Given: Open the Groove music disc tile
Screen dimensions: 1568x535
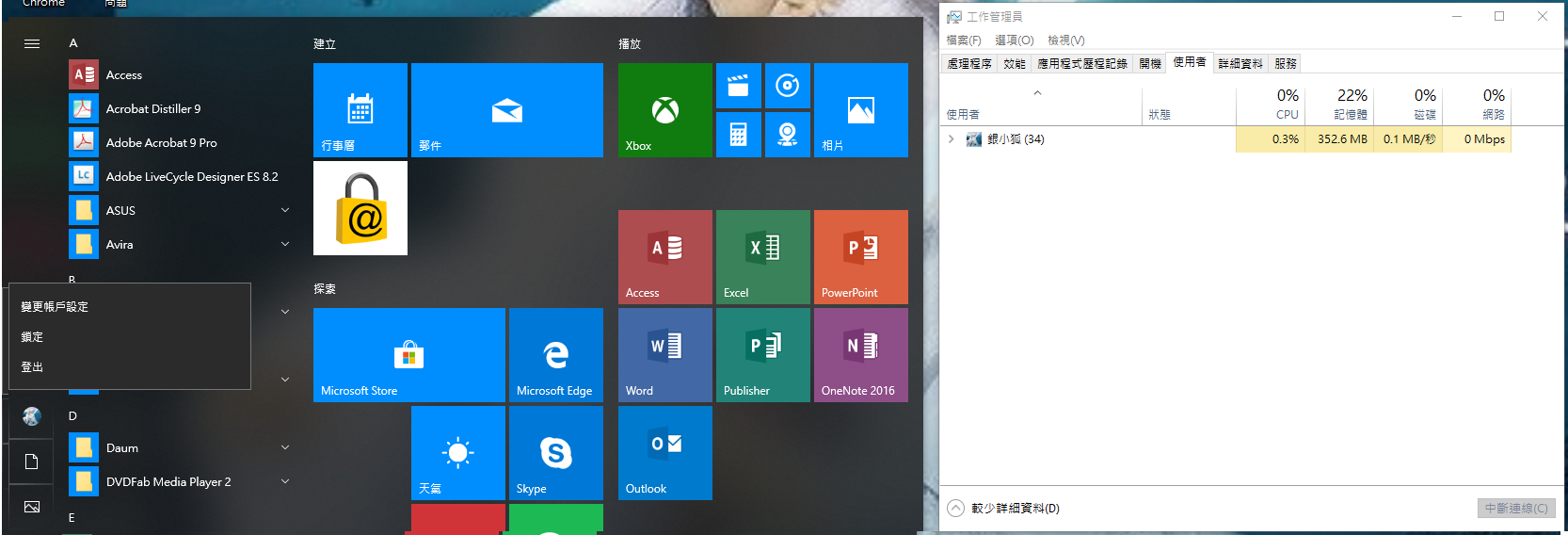Looking at the screenshot, I should click(x=788, y=86).
